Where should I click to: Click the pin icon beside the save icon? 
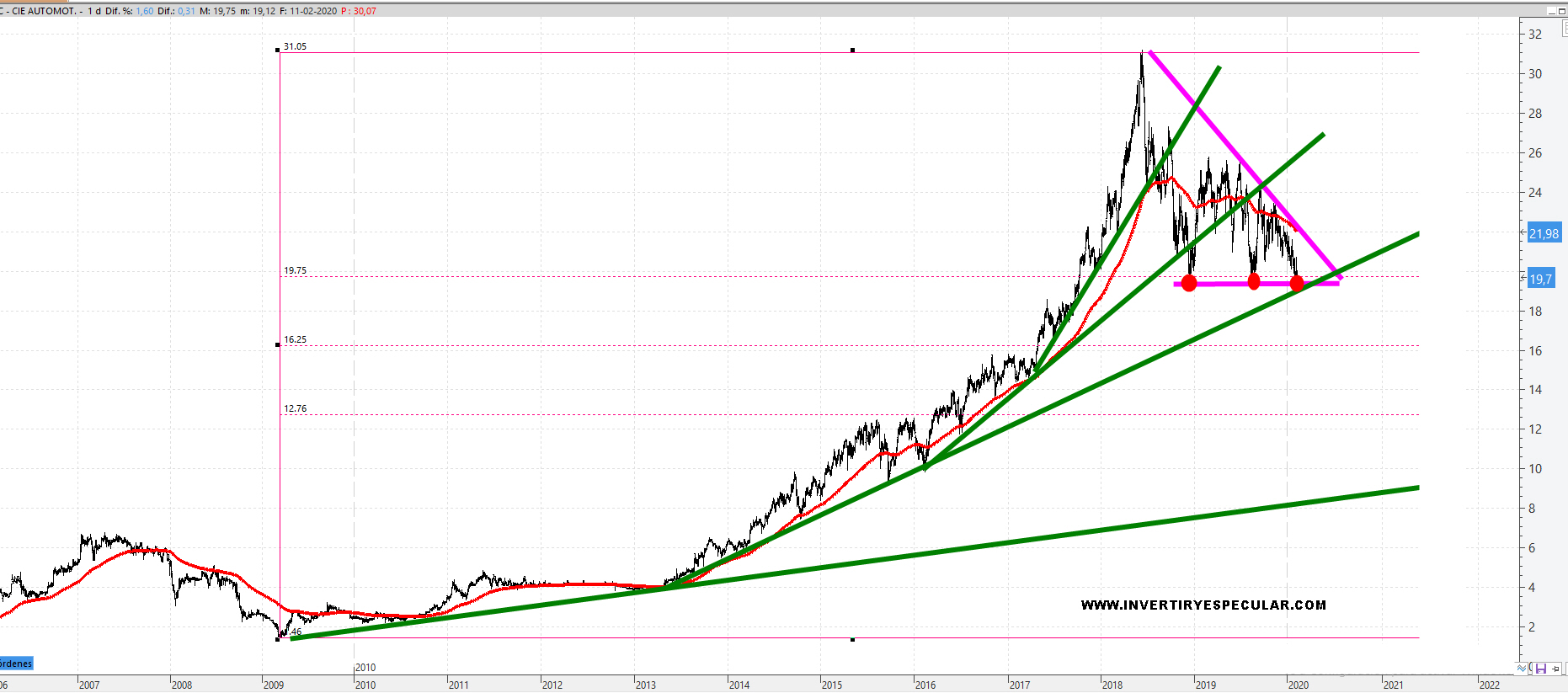[1555, 669]
